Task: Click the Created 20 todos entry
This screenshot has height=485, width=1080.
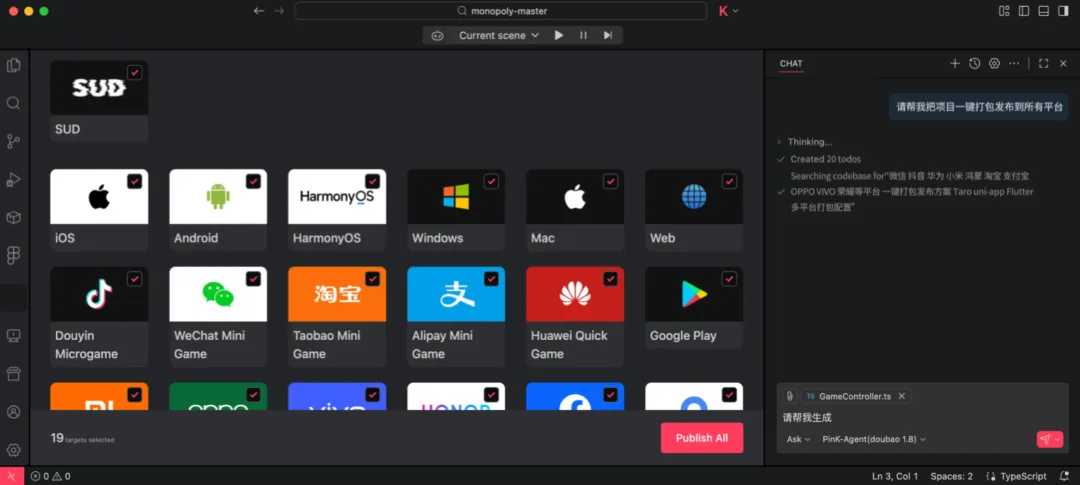Action: click(x=825, y=159)
